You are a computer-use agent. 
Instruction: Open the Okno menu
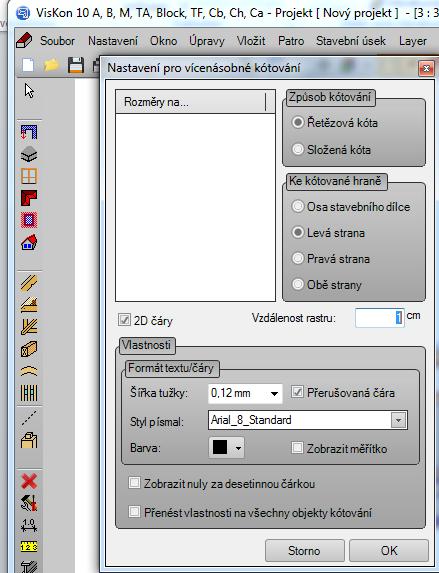(x=163, y=41)
